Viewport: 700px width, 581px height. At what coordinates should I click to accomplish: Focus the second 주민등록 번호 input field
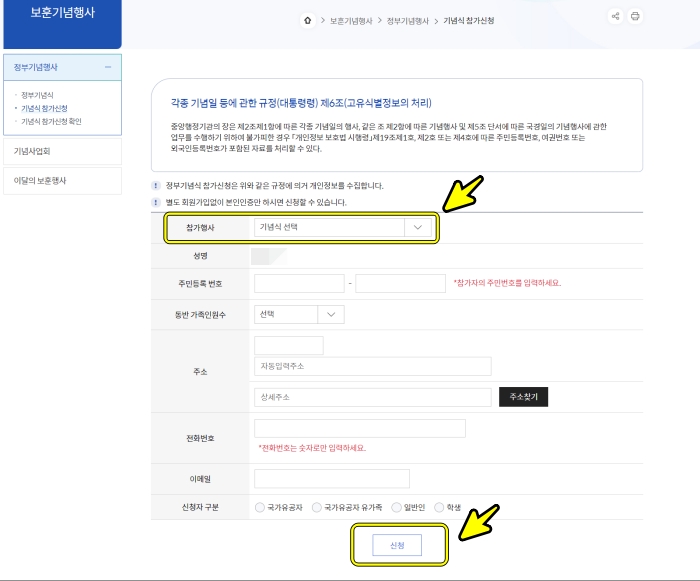[x=400, y=284]
